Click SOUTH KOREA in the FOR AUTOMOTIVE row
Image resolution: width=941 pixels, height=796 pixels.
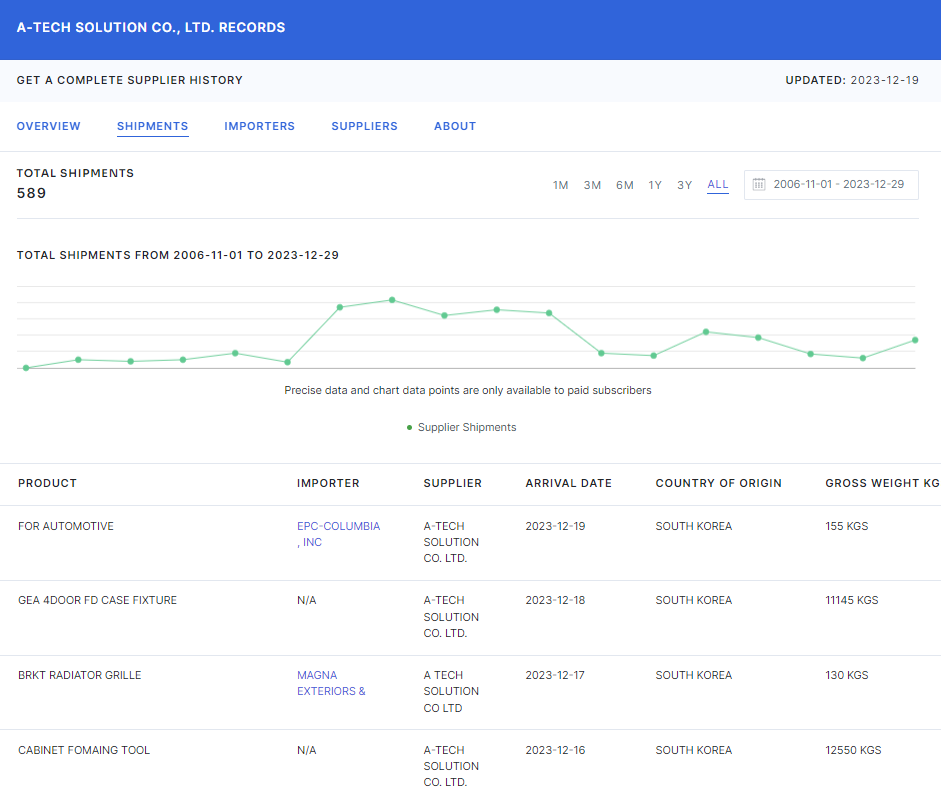pyautogui.click(x=694, y=526)
